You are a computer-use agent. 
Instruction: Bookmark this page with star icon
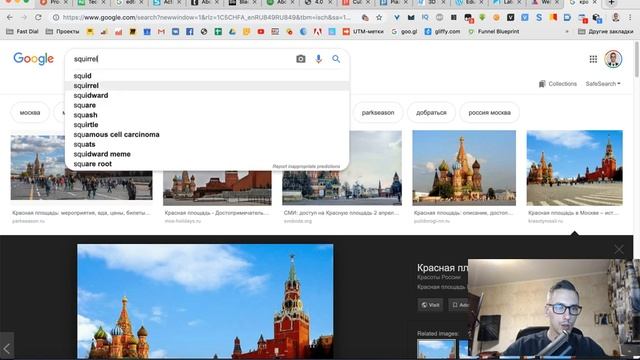[x=379, y=18]
